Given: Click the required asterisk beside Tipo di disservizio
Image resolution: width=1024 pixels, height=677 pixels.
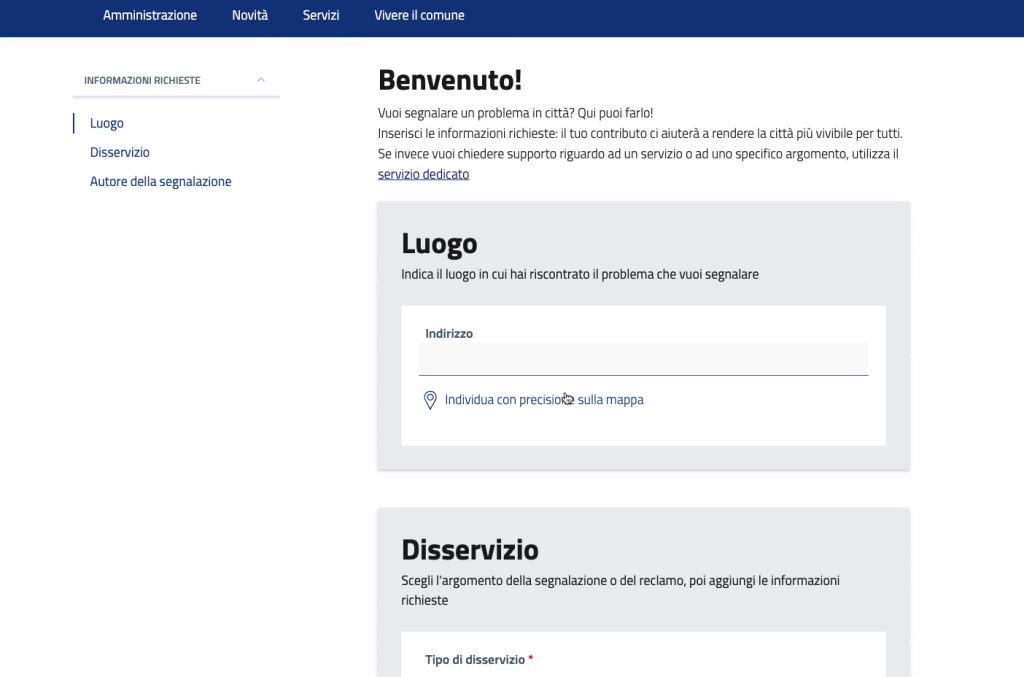Looking at the screenshot, I should pos(530,659).
